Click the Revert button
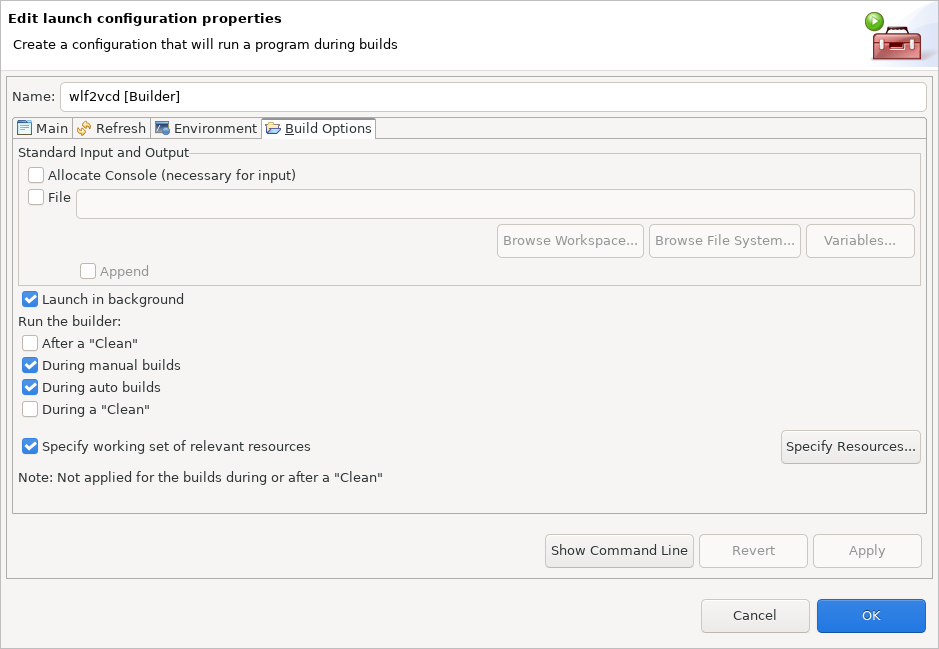This screenshot has width=939, height=649. pos(753,551)
